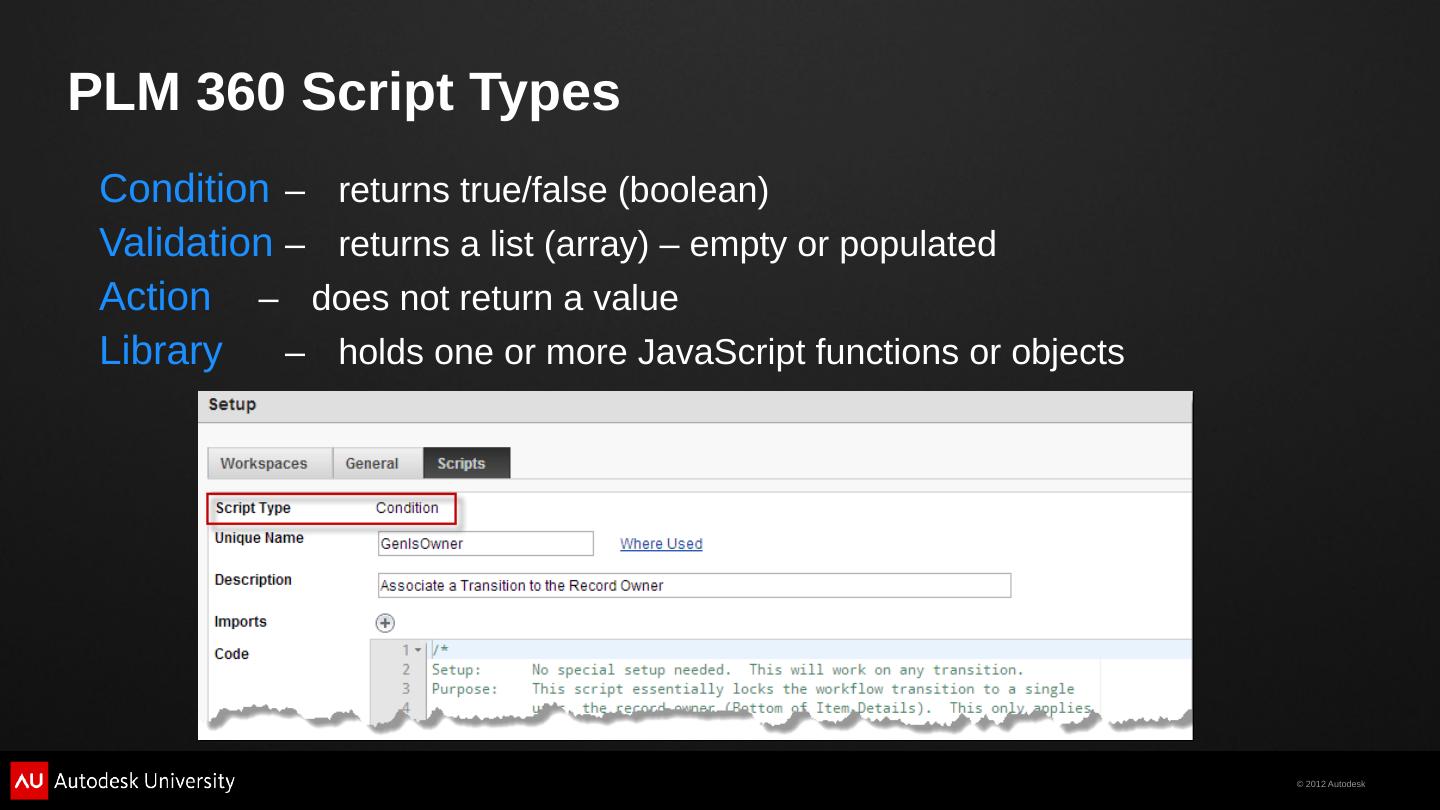Click the blue Validation heading

tap(186, 243)
